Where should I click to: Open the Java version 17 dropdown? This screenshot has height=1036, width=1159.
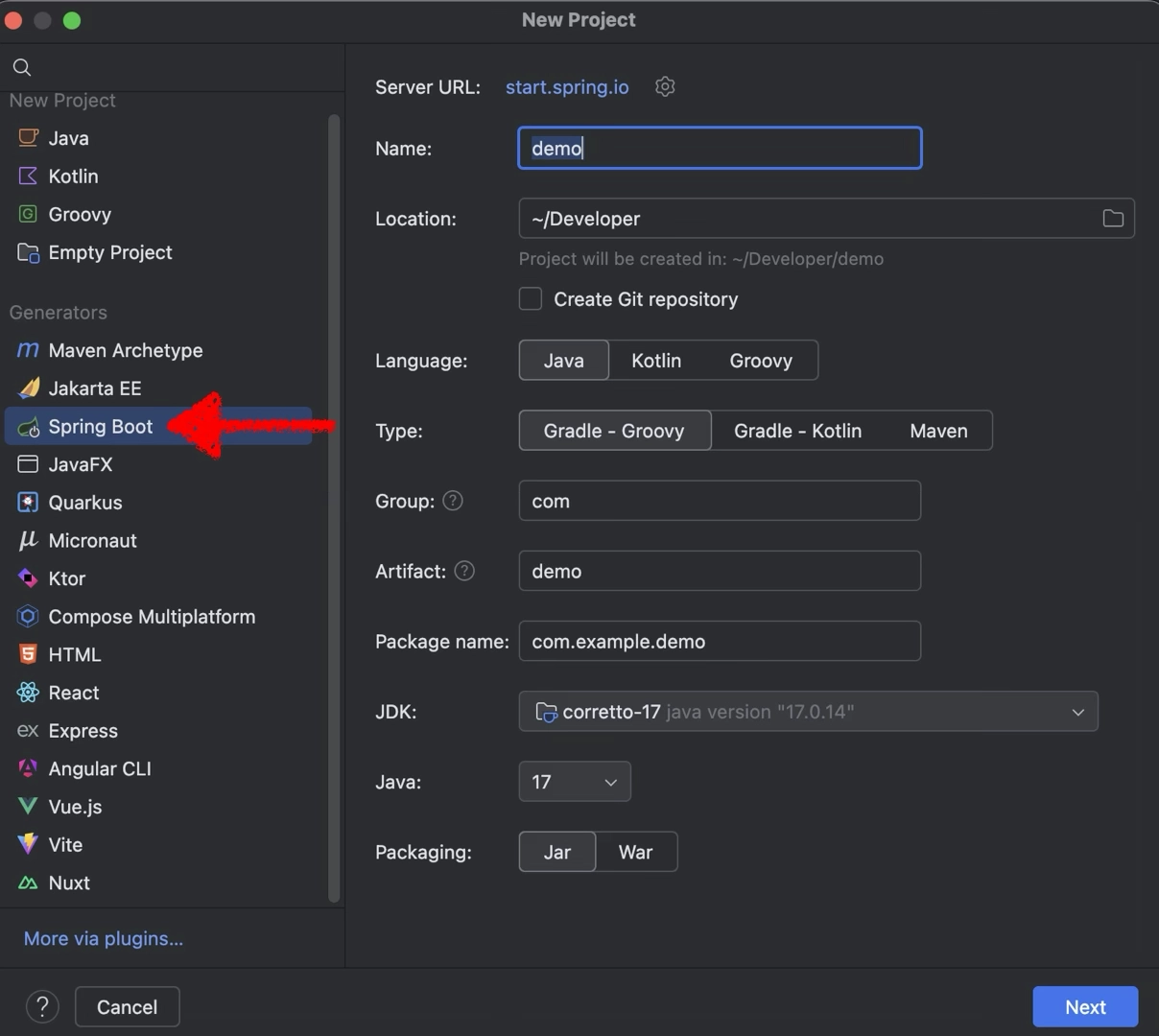click(575, 782)
